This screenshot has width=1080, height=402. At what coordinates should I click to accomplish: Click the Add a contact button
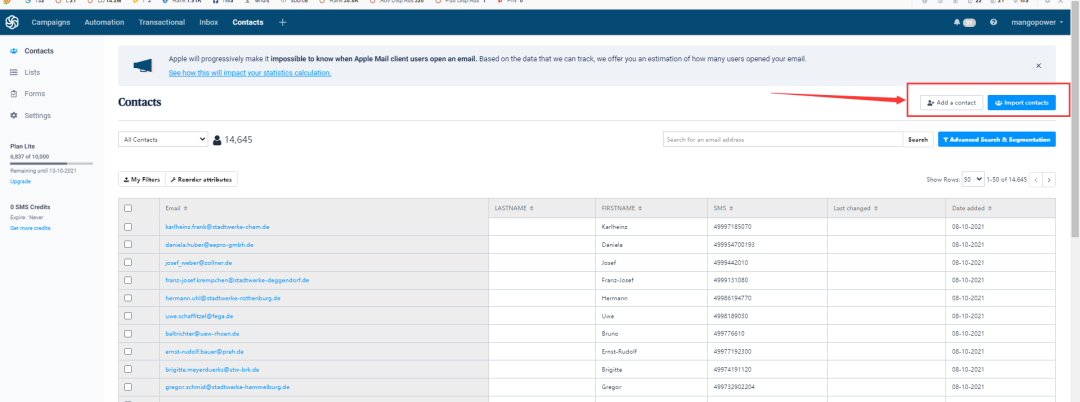coord(951,103)
